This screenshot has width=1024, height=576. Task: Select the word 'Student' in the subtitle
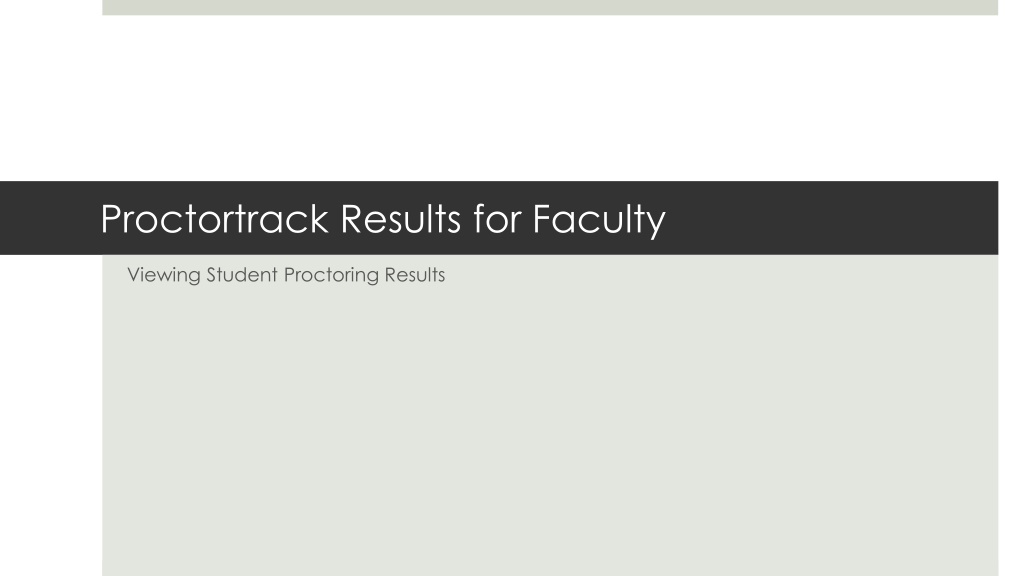[x=242, y=274]
